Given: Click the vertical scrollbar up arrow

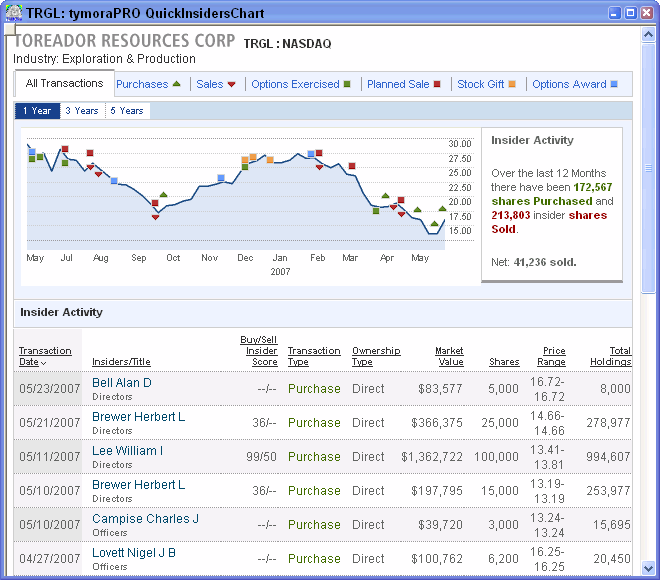Looking at the screenshot, I should click(648, 35).
